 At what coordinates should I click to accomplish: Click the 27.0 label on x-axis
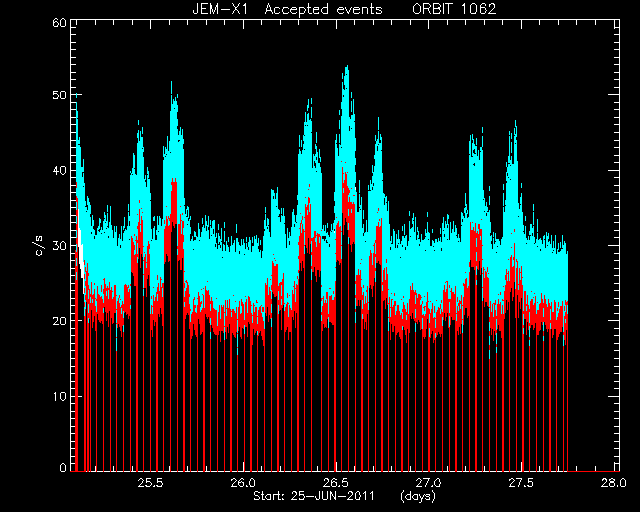click(429, 483)
